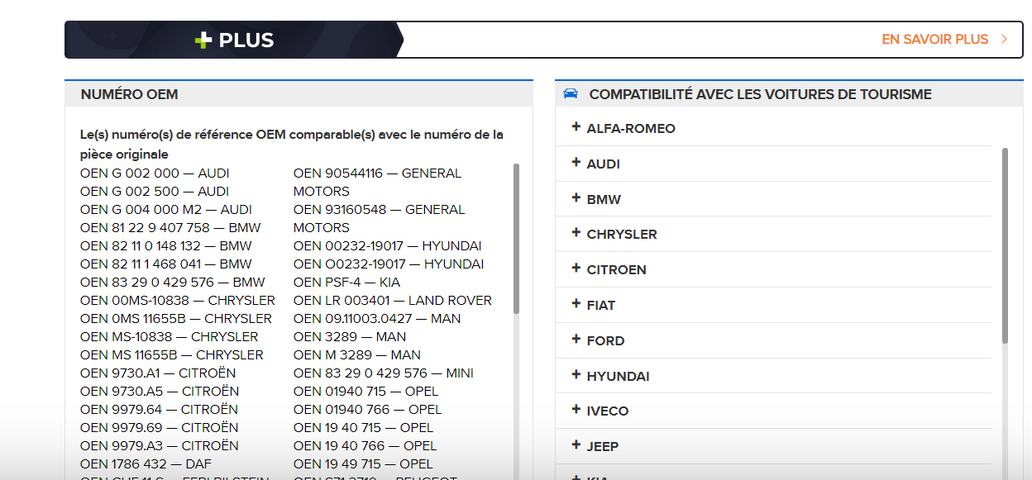Select text OEN 19 49 715 — OPEL
This screenshot has height=480, width=1032.
click(363, 464)
